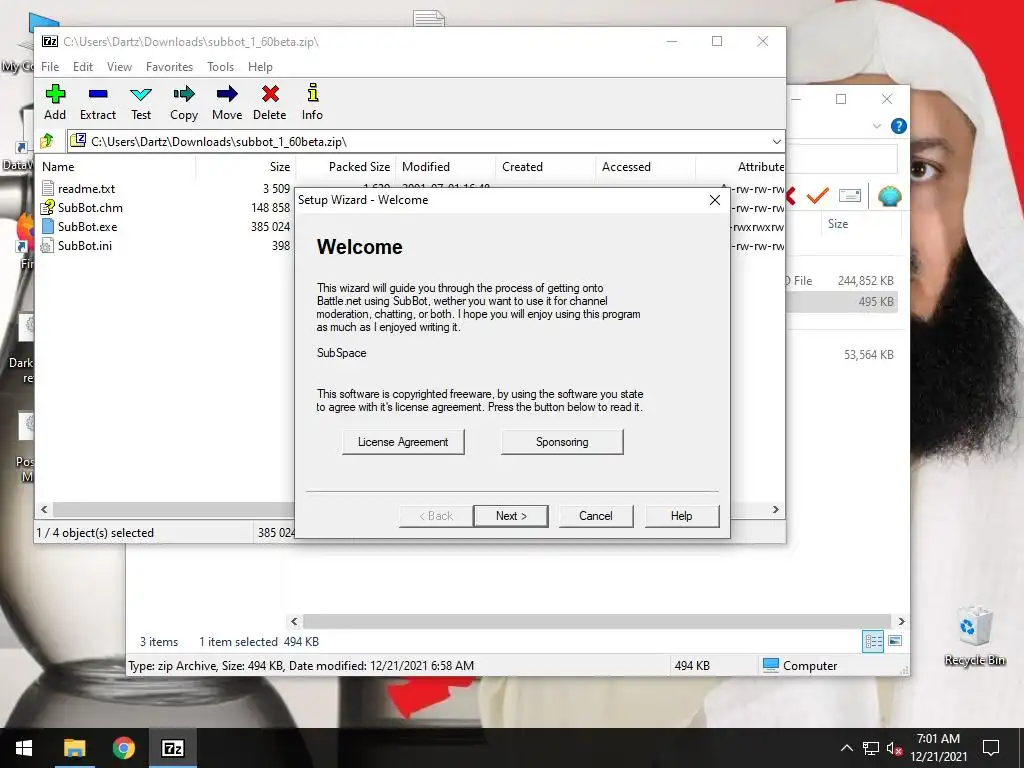Viewport: 1024px width, 768px height.
Task: Switch Explorer to details view
Action: (873, 641)
